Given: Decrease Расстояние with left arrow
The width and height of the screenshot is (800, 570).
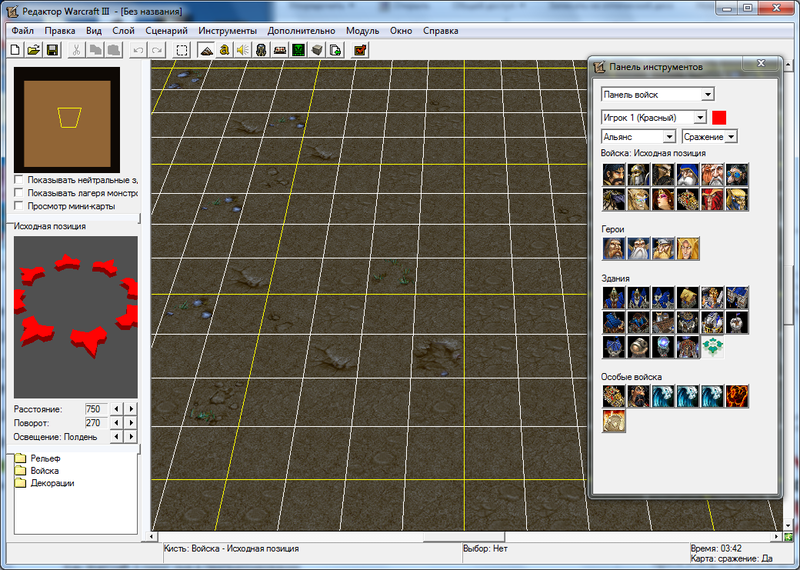Looking at the screenshot, I should 117,409.
